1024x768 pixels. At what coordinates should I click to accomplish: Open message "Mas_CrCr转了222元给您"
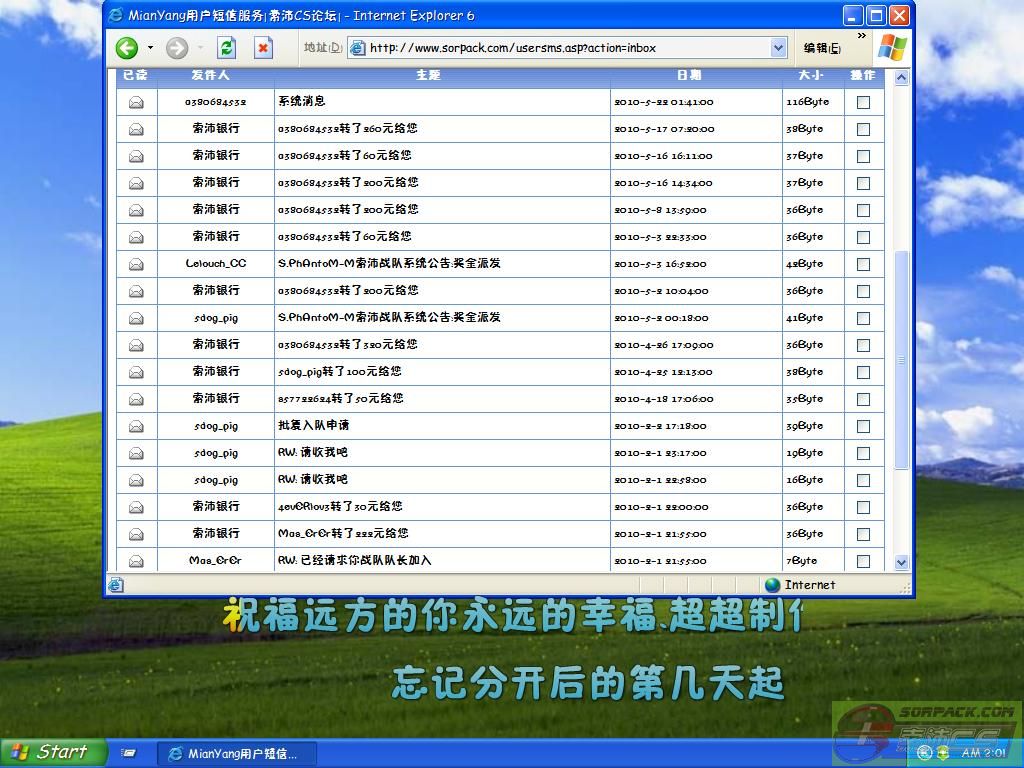pyautogui.click(x=343, y=533)
